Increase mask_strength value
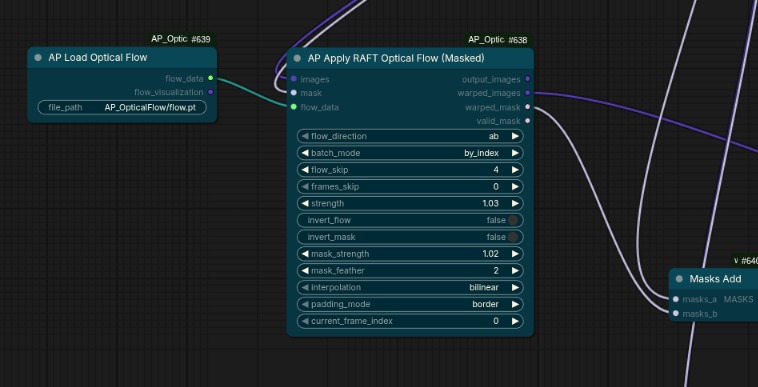758x387 pixels. click(515, 254)
